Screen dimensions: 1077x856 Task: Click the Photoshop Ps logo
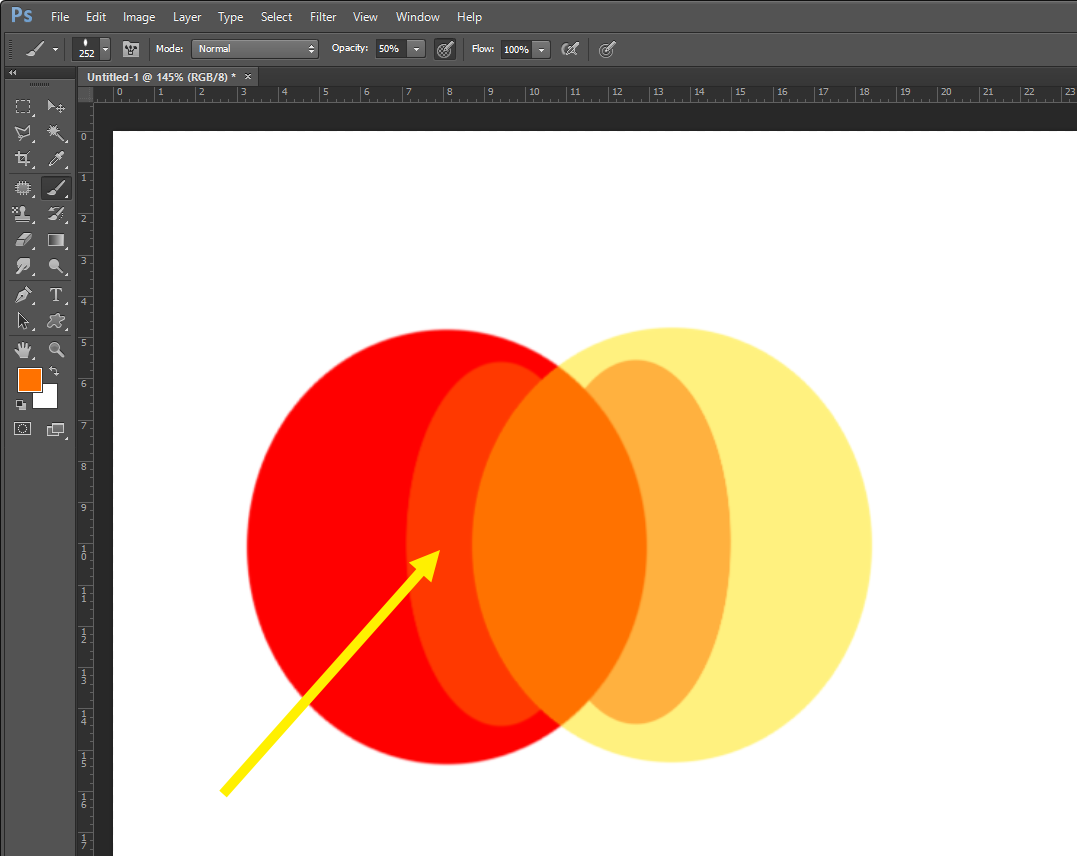click(x=22, y=15)
